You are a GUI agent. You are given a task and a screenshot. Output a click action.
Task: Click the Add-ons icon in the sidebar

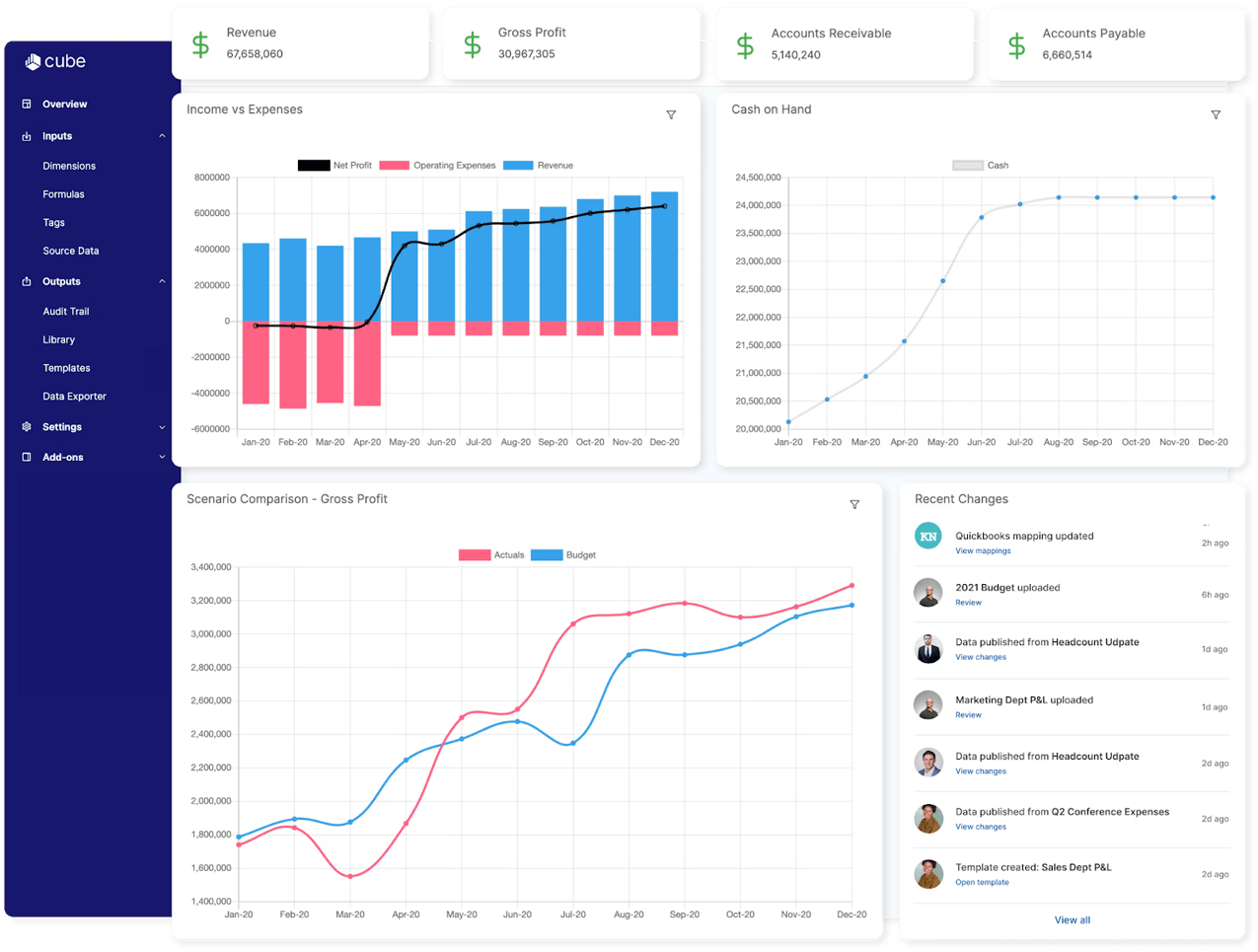27,457
